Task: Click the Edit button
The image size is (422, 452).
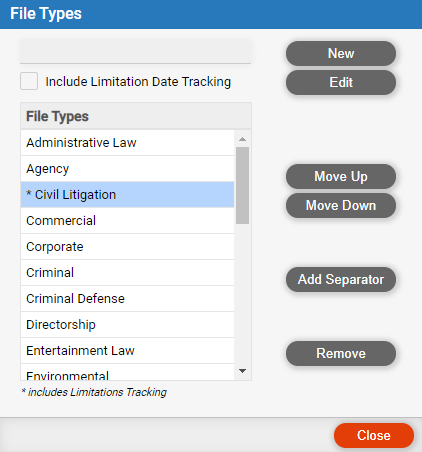Action: [x=341, y=82]
